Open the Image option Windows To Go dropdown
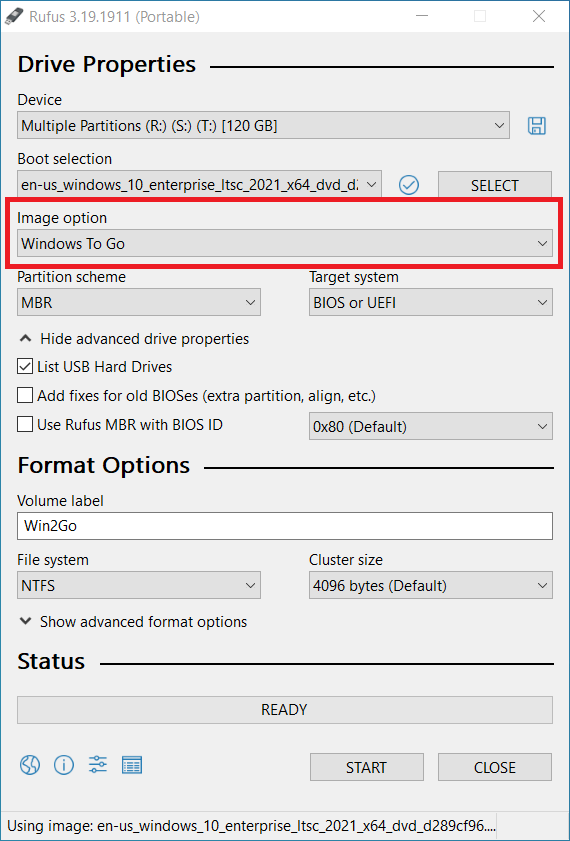Viewport: 570px width, 841px height. click(285, 244)
